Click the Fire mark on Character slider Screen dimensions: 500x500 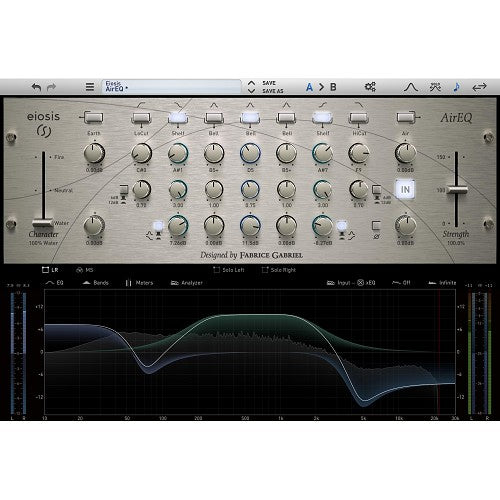(x=59, y=157)
